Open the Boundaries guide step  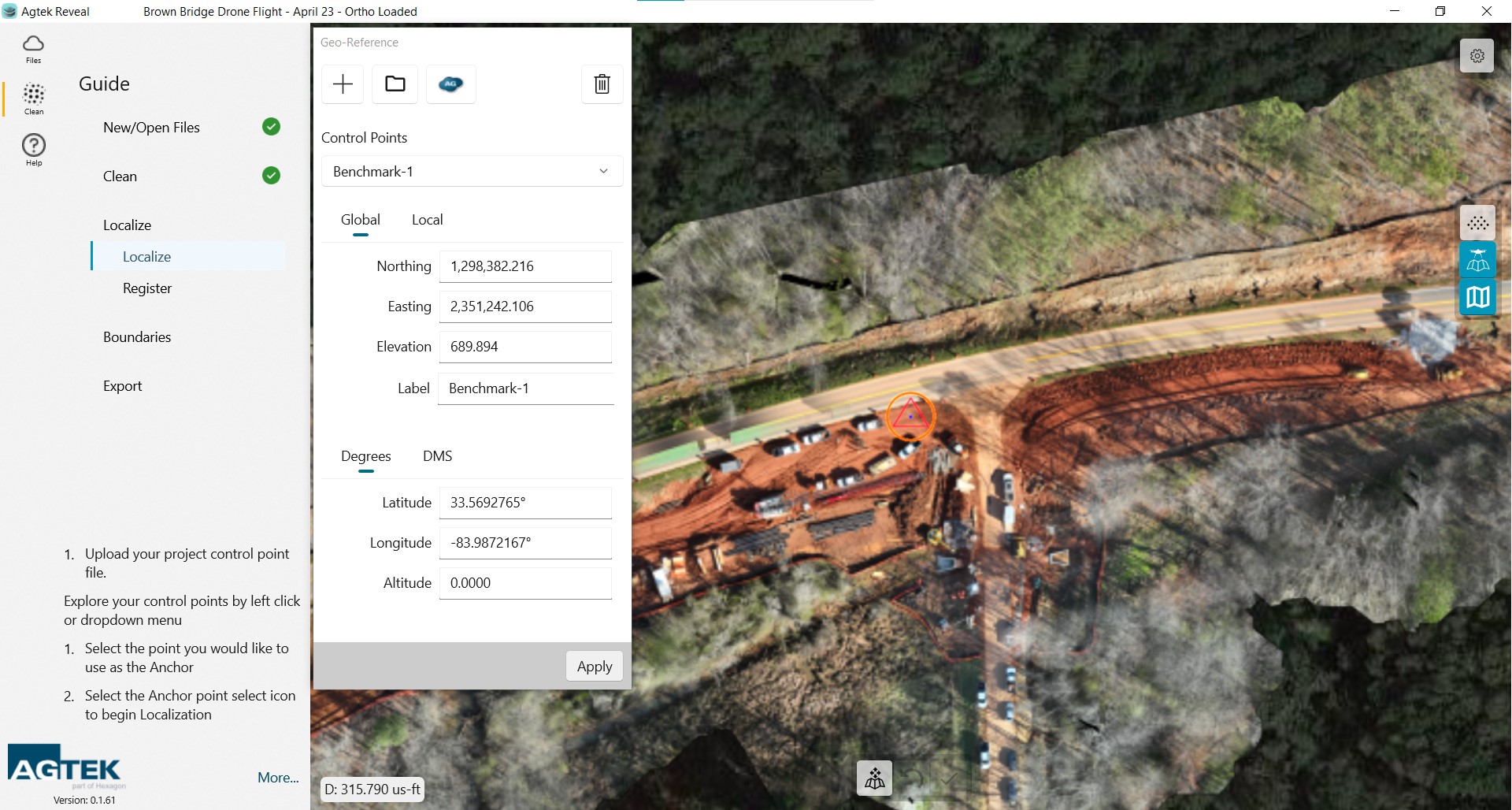[x=137, y=337]
